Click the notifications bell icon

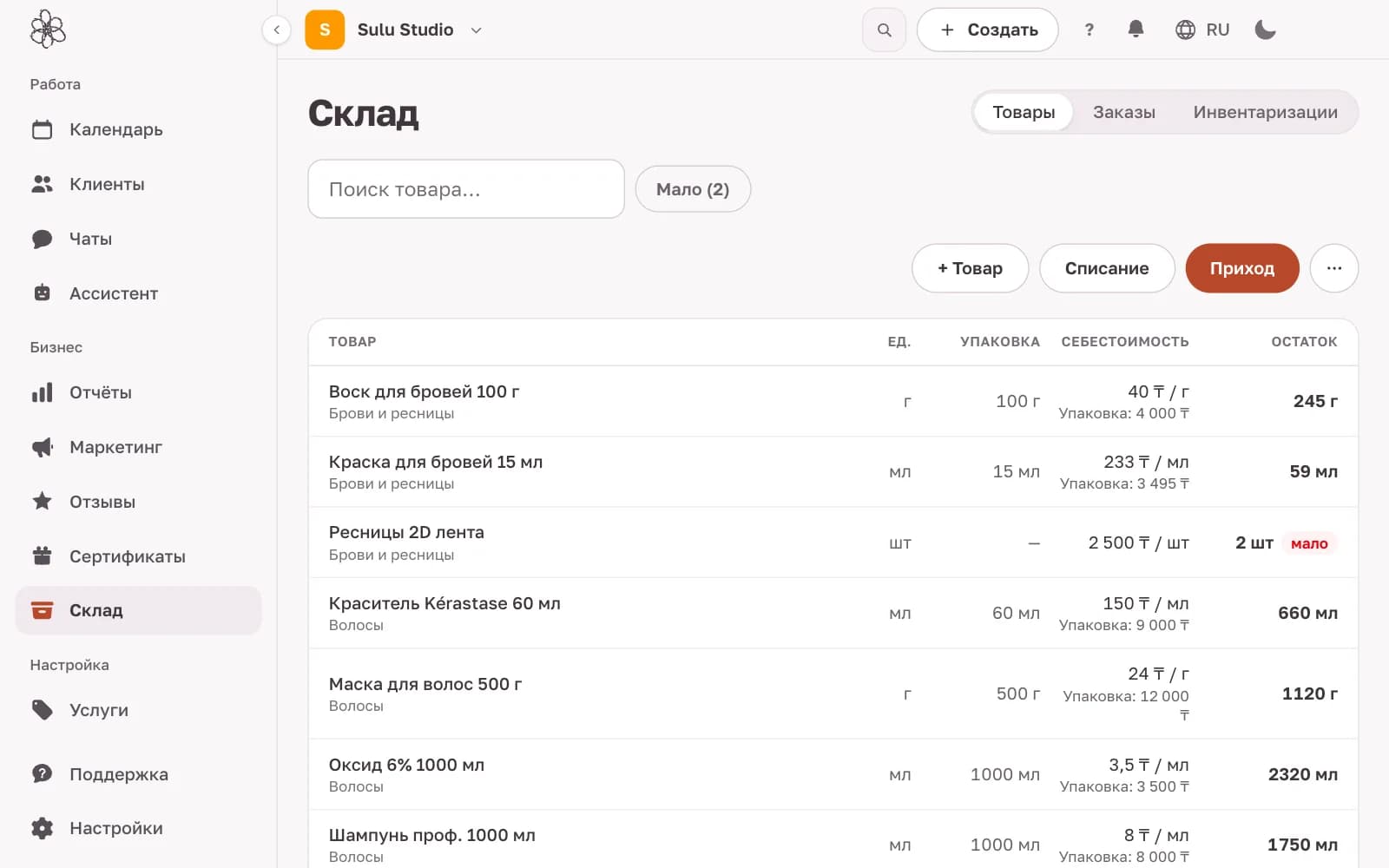[1136, 30]
